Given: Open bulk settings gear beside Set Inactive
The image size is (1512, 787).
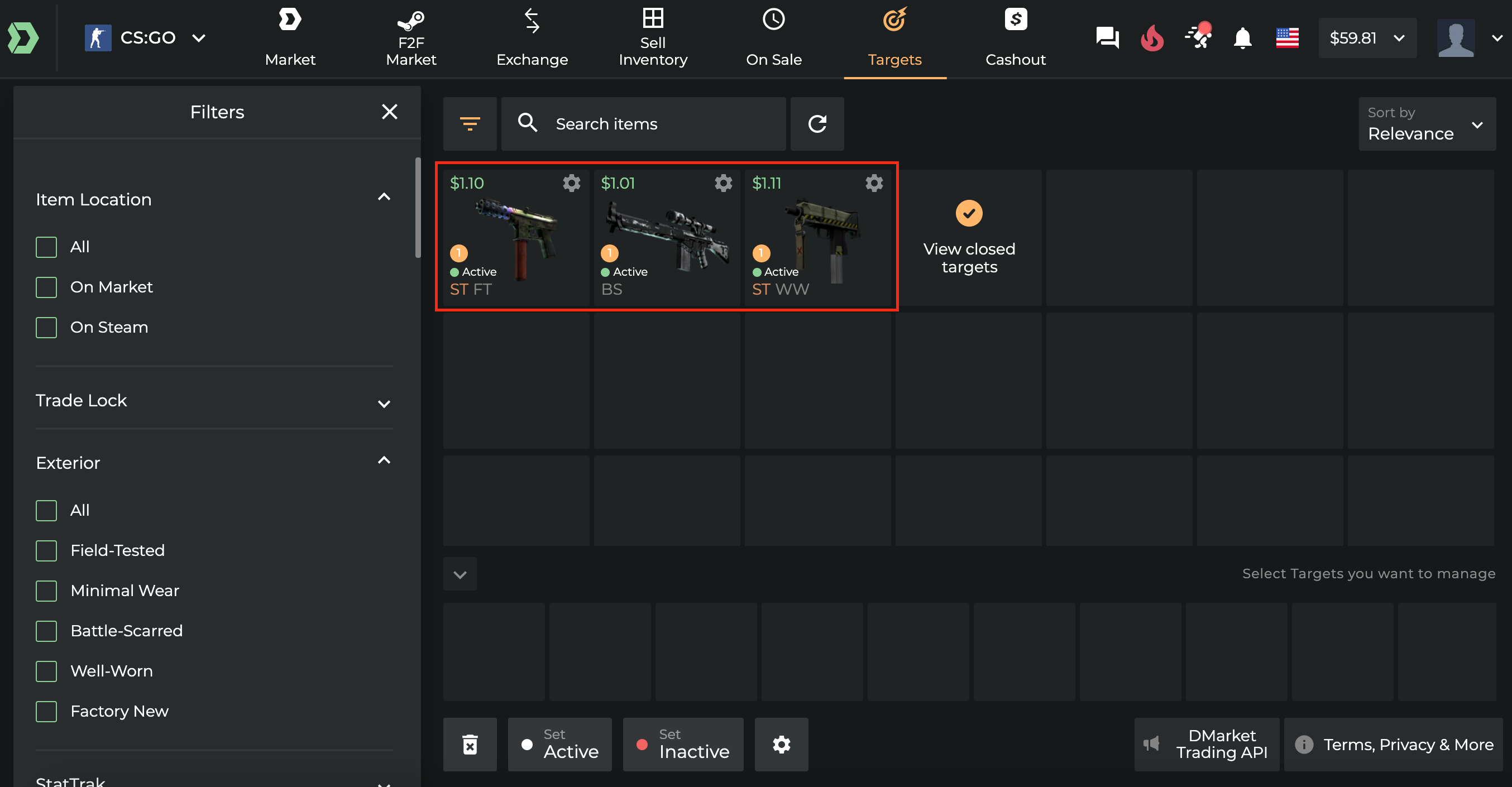Looking at the screenshot, I should pos(781,744).
